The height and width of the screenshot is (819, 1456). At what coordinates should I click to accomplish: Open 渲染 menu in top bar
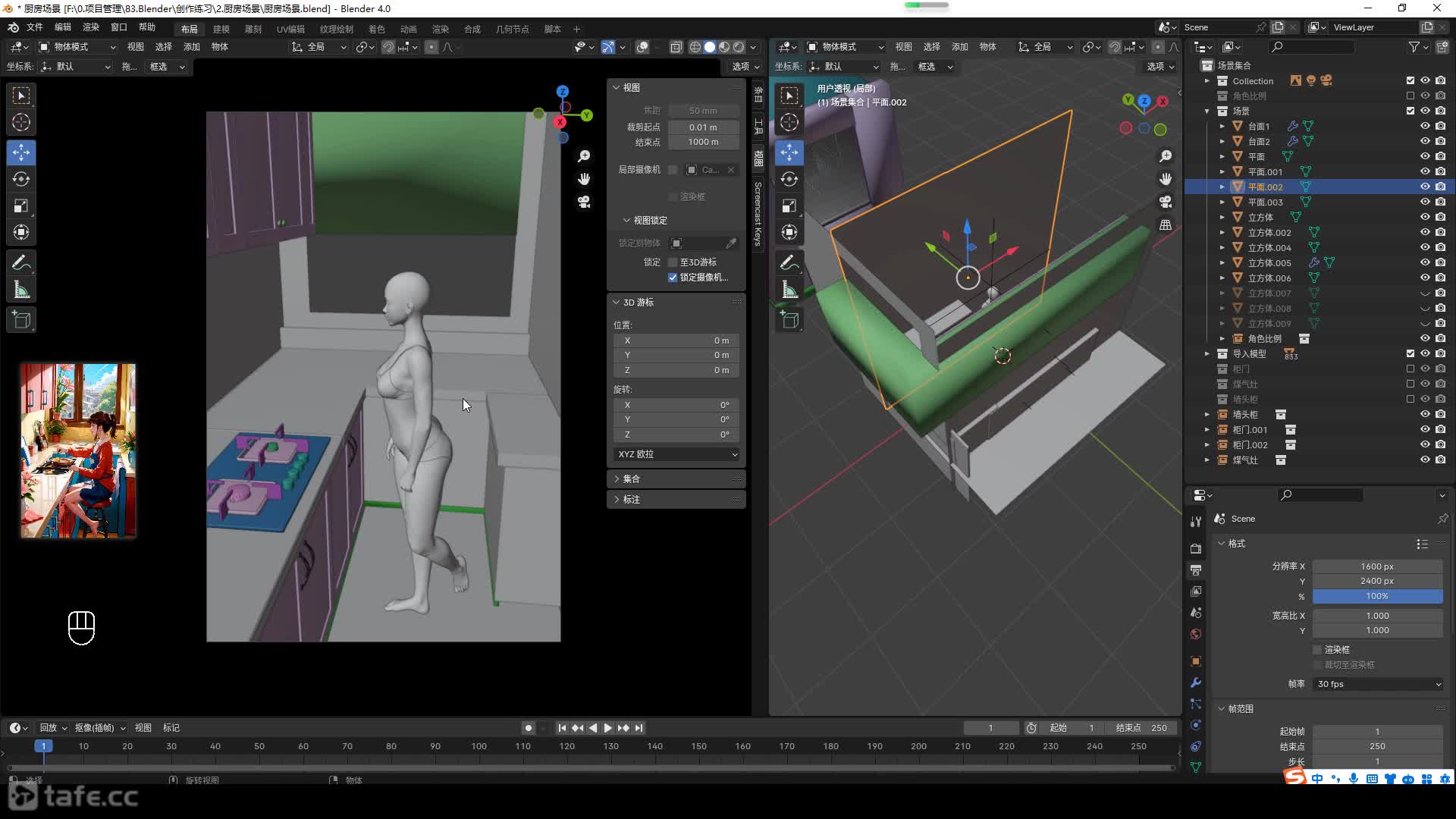click(x=91, y=27)
